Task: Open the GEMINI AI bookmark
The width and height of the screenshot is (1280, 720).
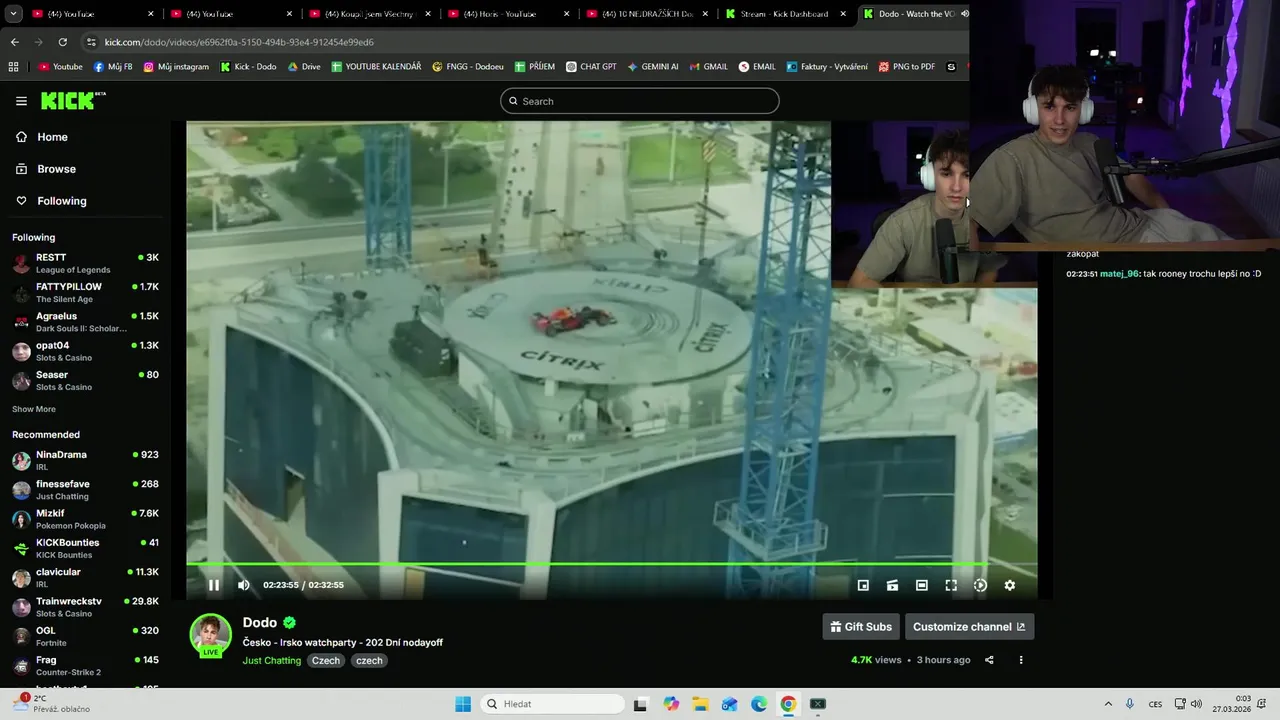Action: point(652,67)
